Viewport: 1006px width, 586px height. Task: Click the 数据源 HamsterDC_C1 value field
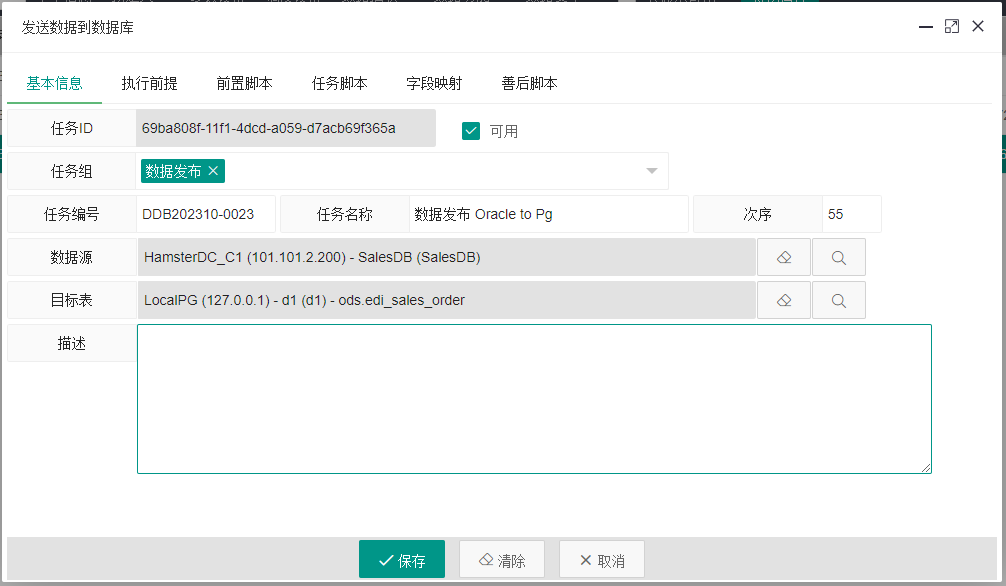(x=447, y=257)
